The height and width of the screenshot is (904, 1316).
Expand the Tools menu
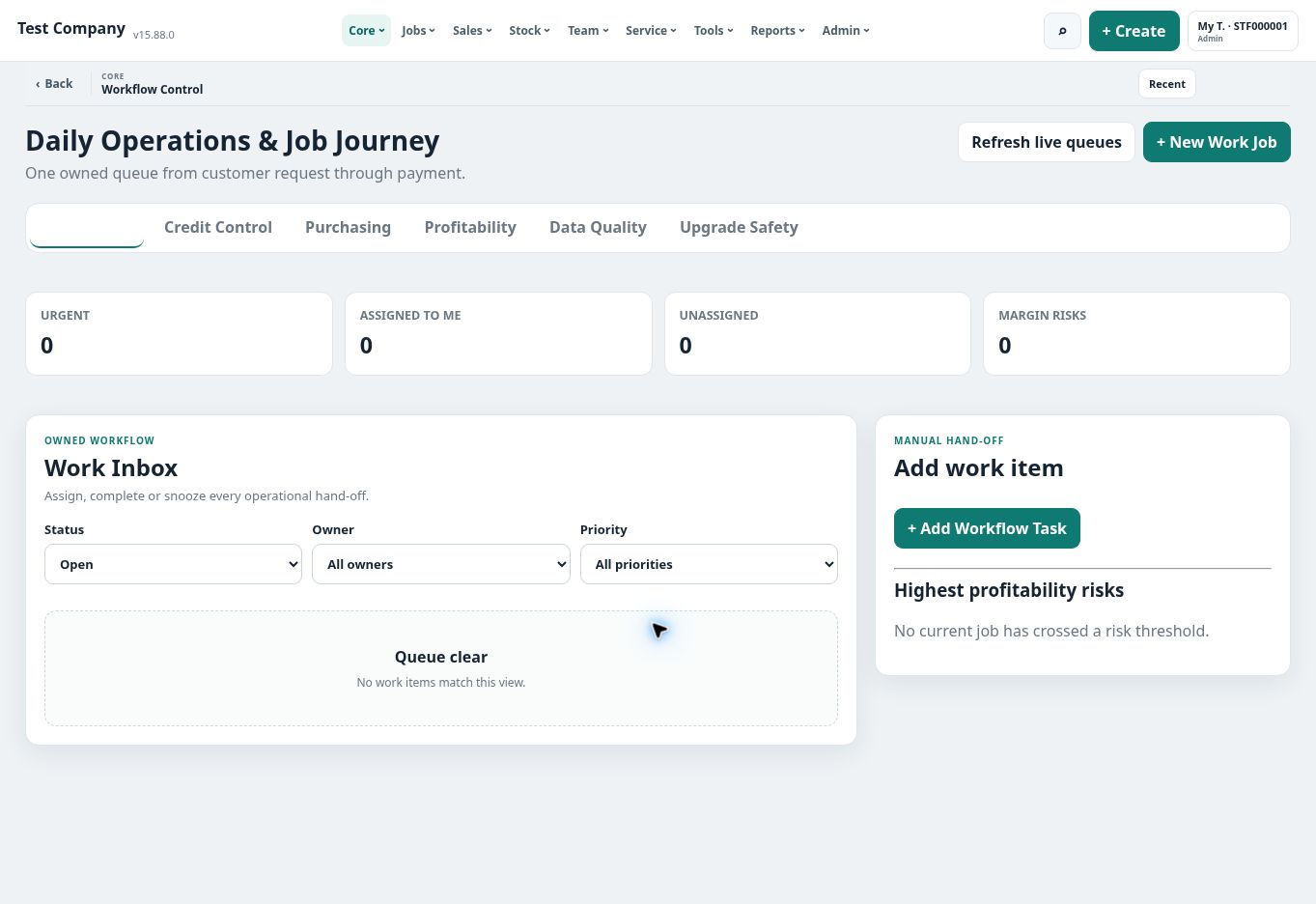tap(714, 31)
